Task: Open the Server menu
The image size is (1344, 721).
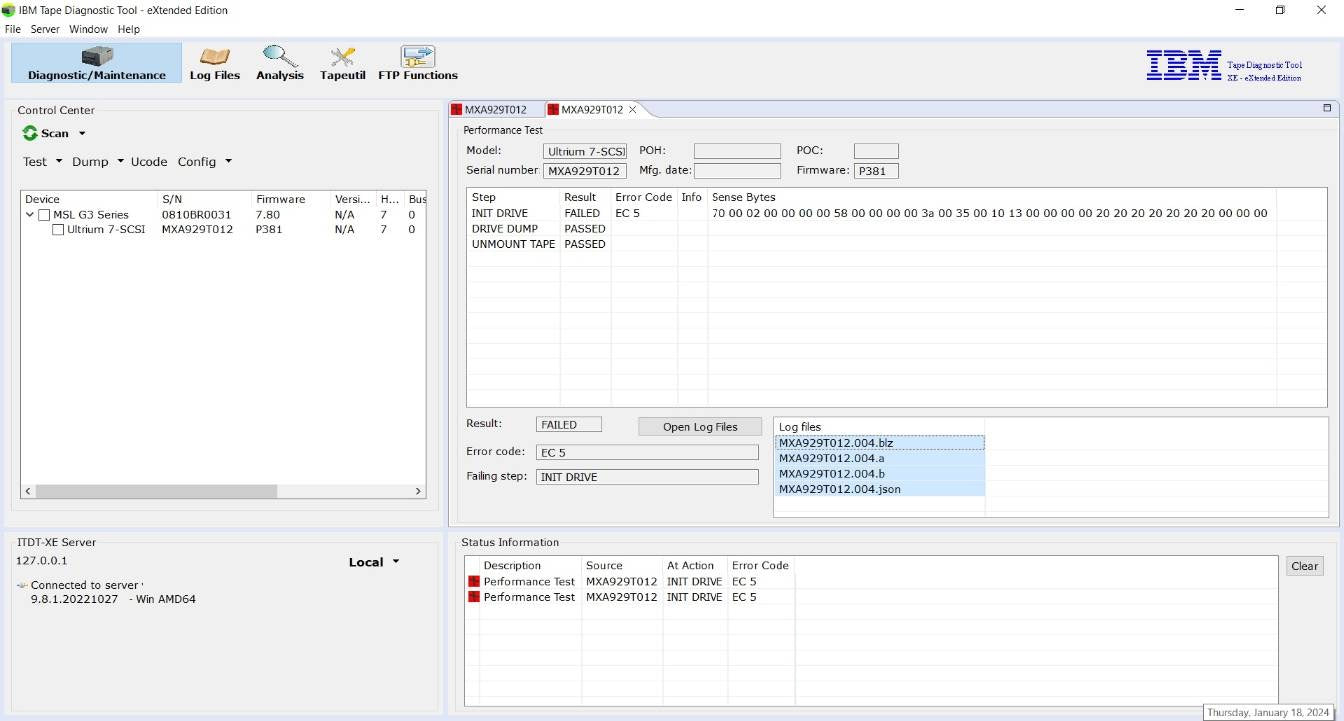Action: point(45,29)
